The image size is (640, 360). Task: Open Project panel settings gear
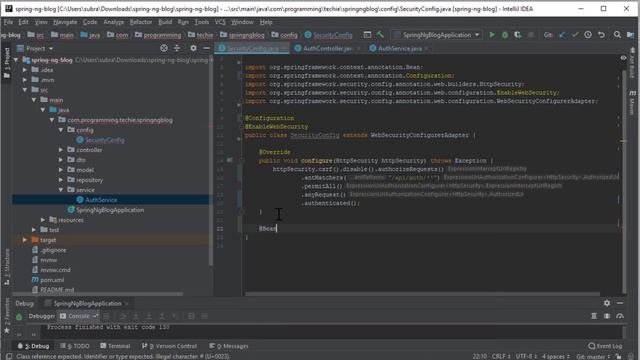pos(193,48)
